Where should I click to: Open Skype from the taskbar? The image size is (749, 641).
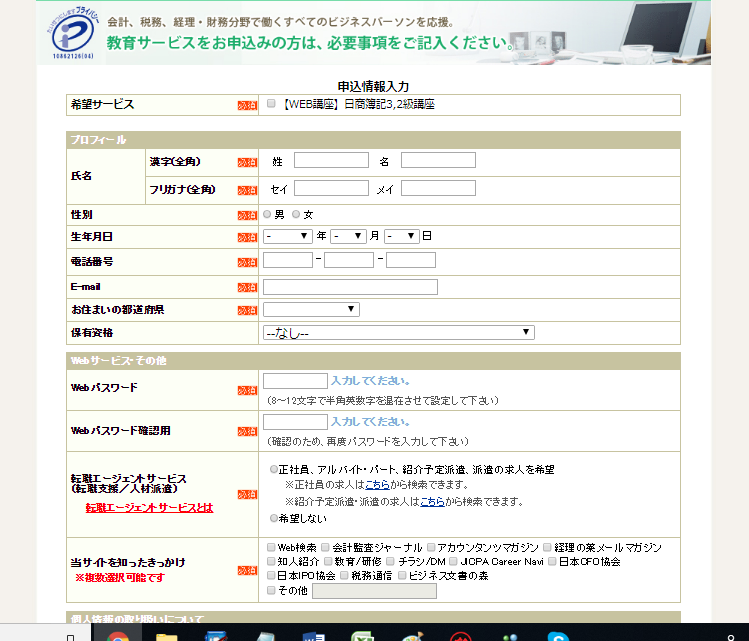point(558,634)
